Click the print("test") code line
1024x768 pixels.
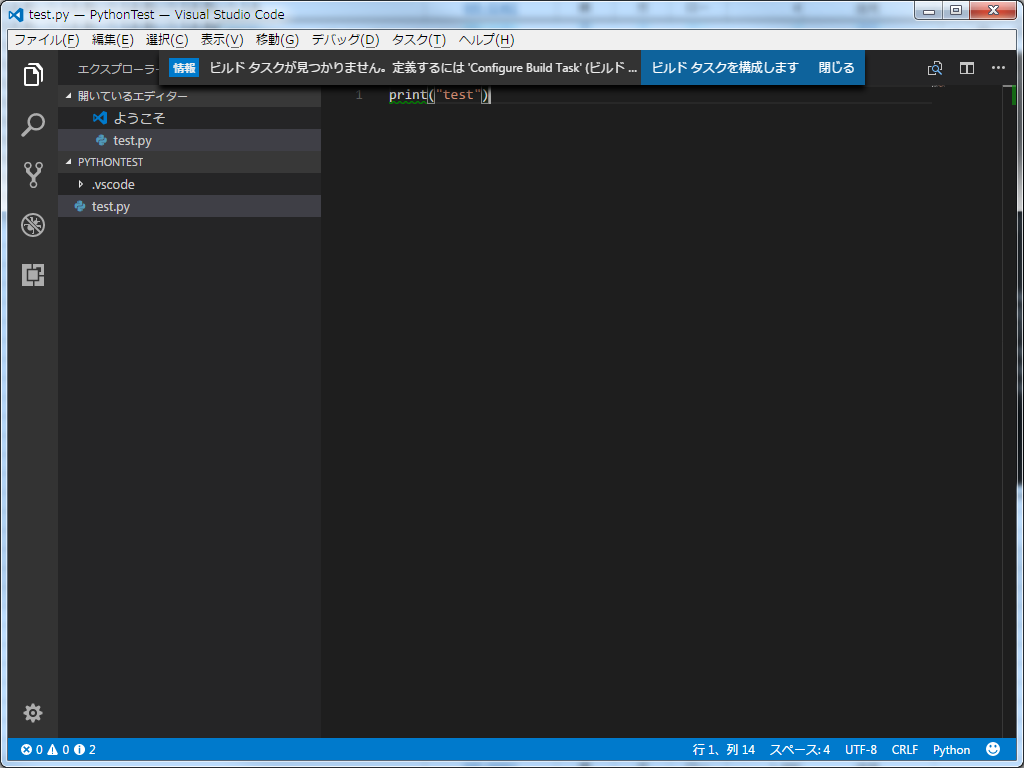click(x=440, y=95)
